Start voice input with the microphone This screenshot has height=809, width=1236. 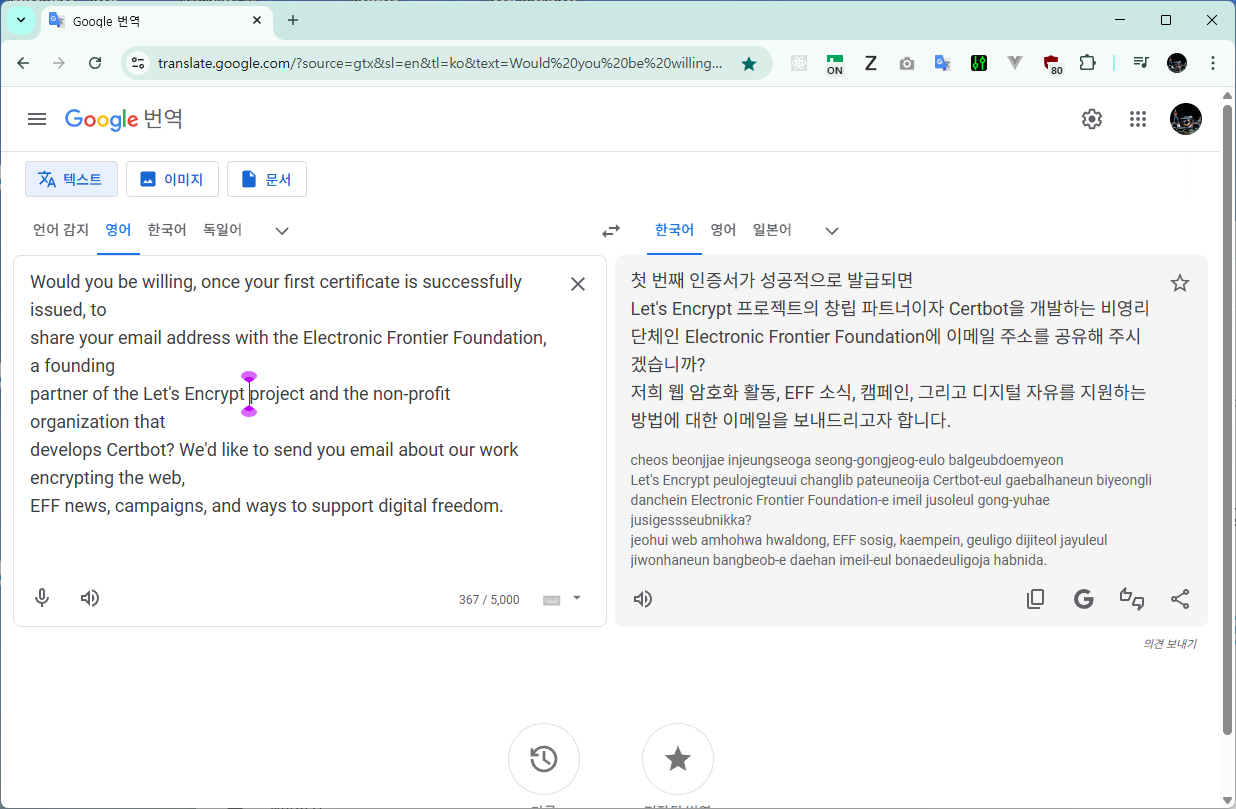click(x=42, y=598)
